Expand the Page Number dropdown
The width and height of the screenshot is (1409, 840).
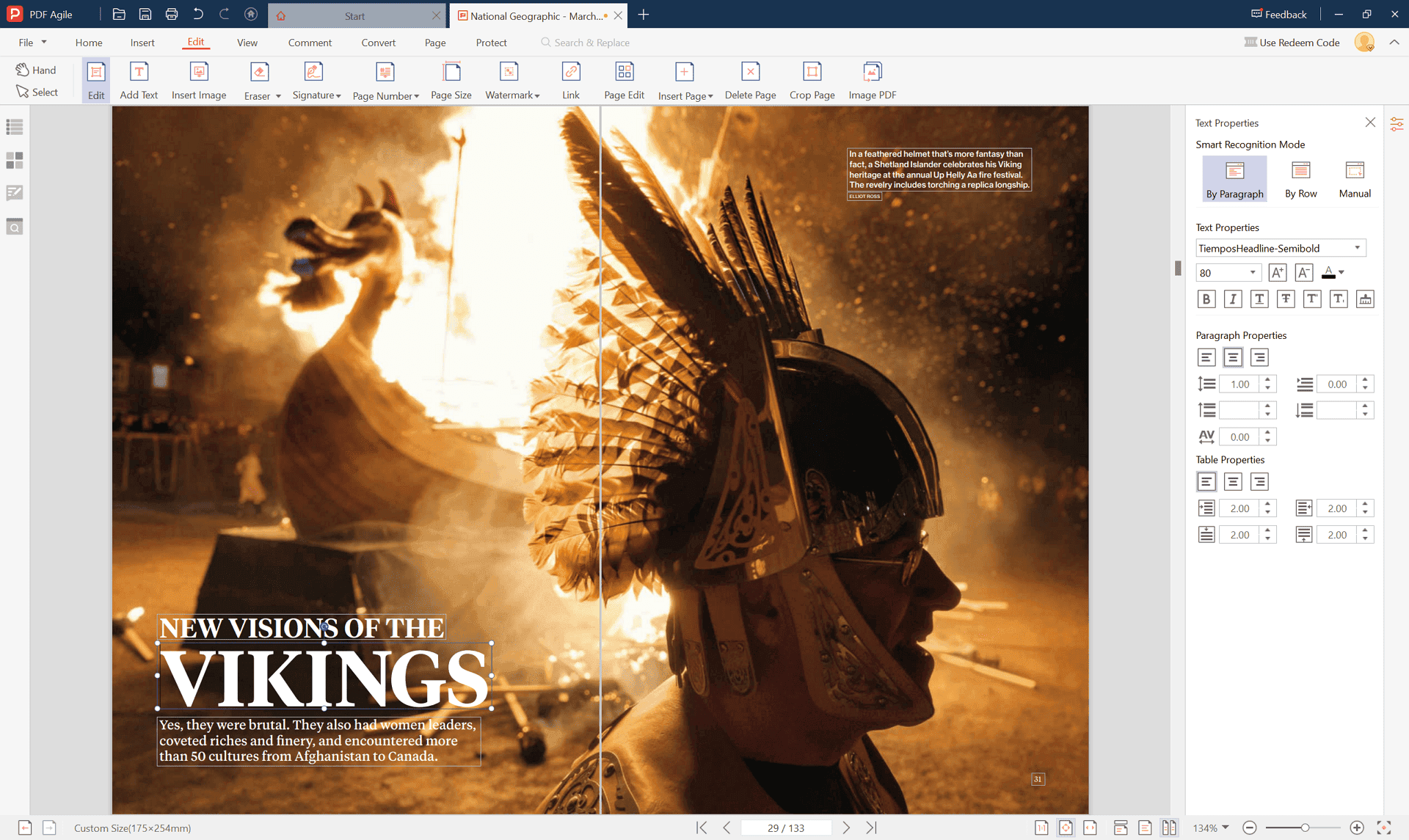click(x=416, y=96)
